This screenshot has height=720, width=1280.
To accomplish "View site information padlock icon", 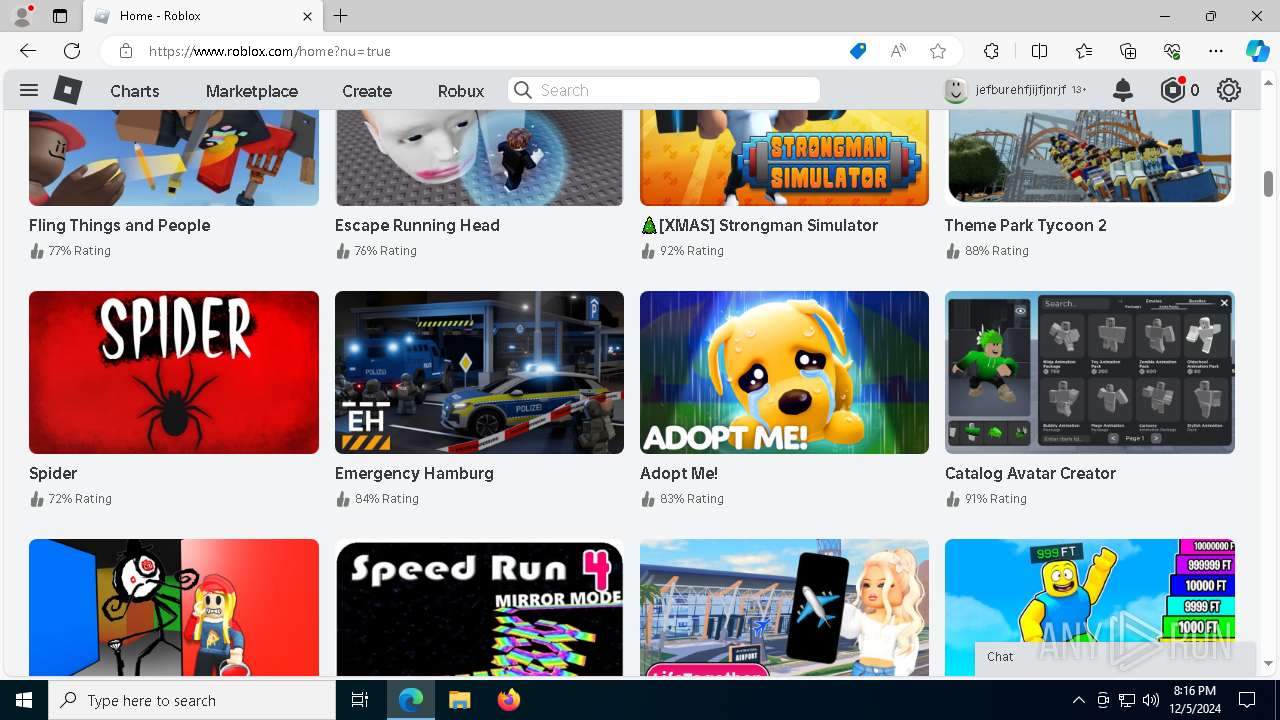I will (126, 51).
